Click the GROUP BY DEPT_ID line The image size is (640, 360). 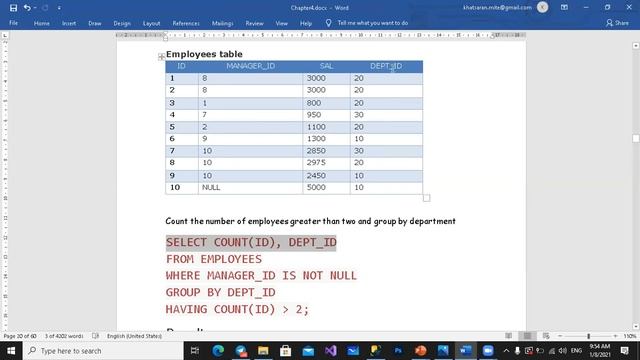[220, 292]
